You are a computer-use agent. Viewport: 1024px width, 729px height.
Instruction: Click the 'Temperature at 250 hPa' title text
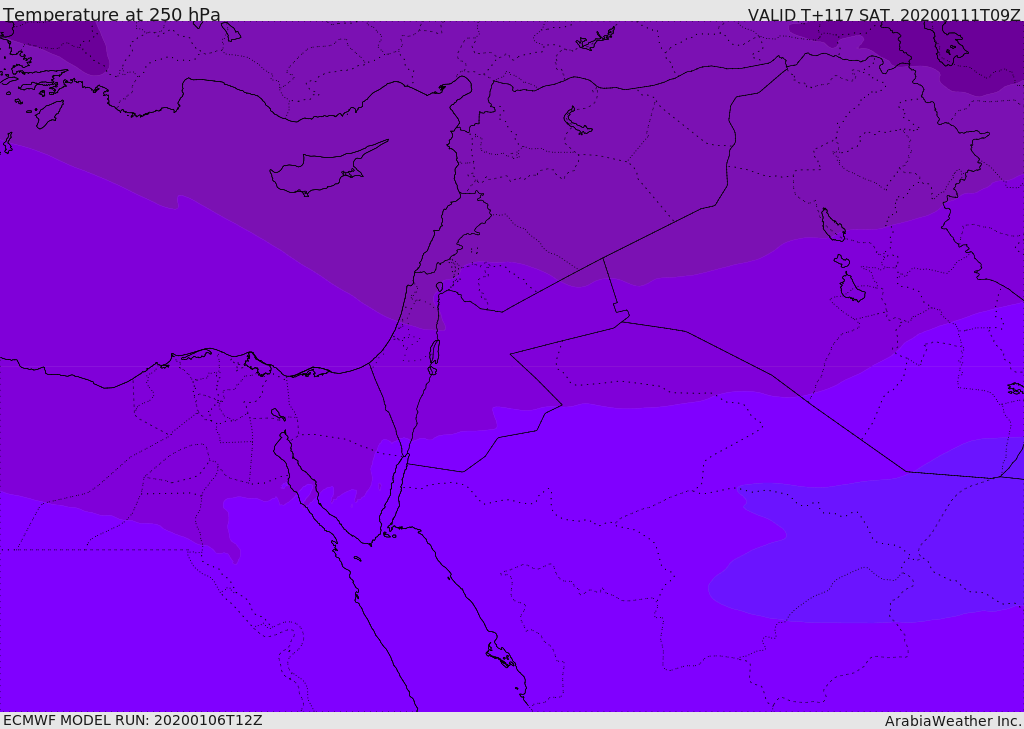112,14
